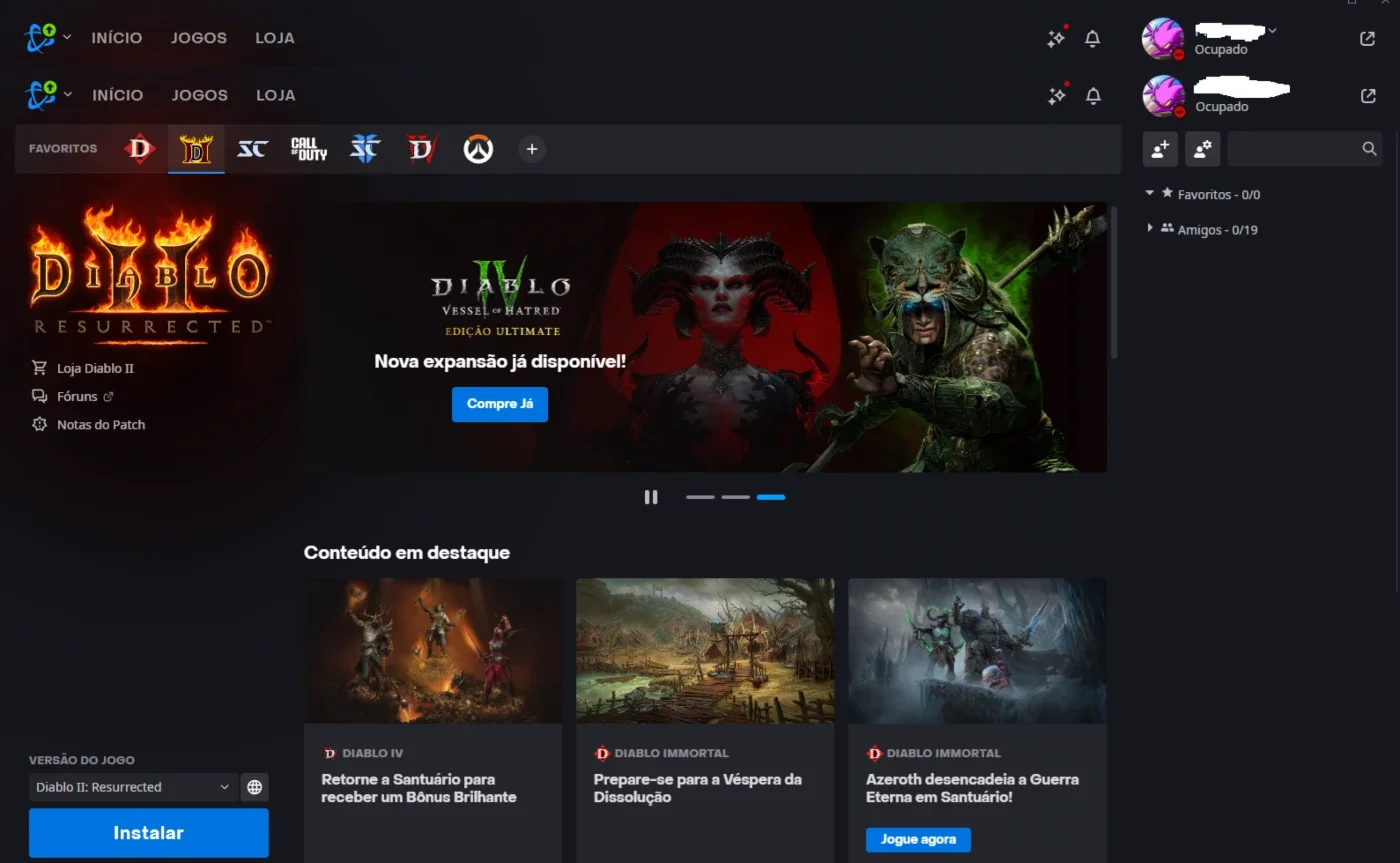Click headline 'Retorne a Santuário para receber um Bônus Brilhante'
The image size is (1400, 863).
click(x=419, y=788)
